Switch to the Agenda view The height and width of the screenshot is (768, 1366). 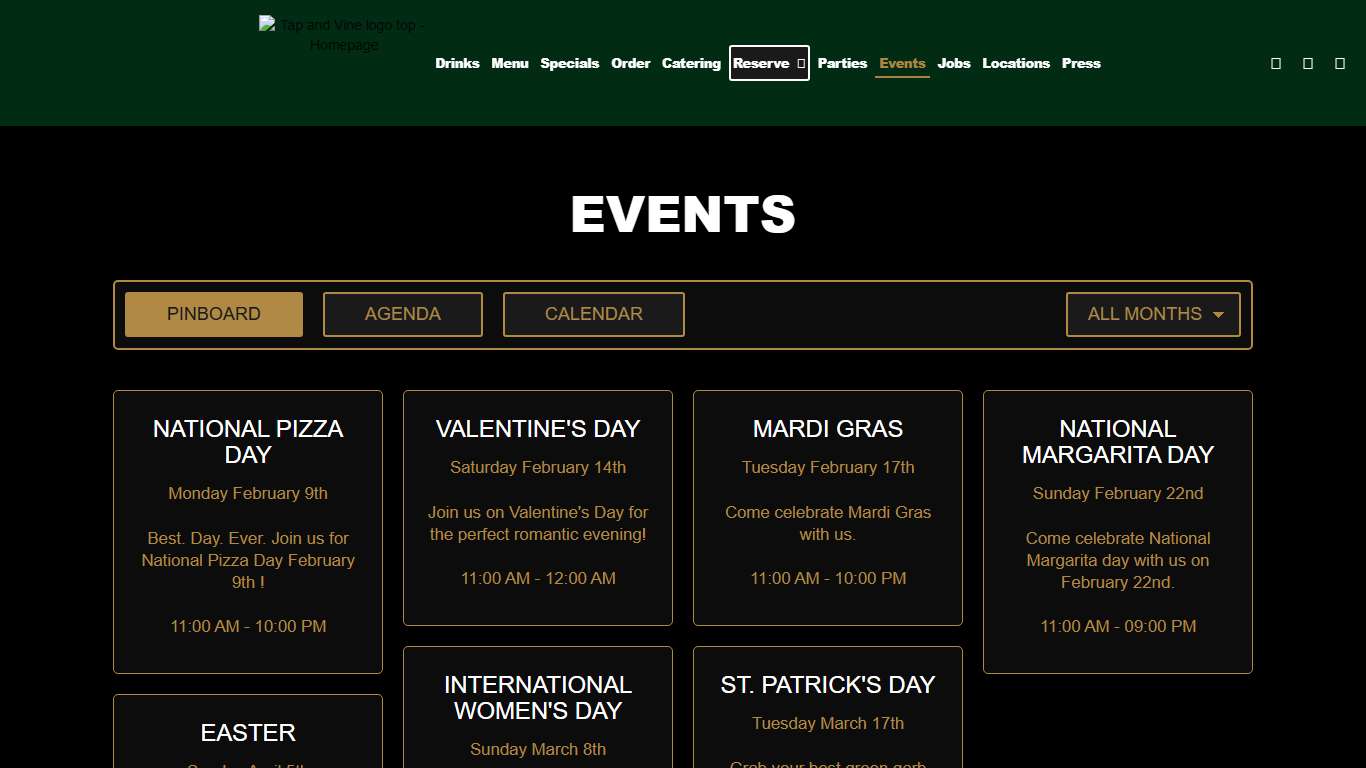[x=402, y=314]
